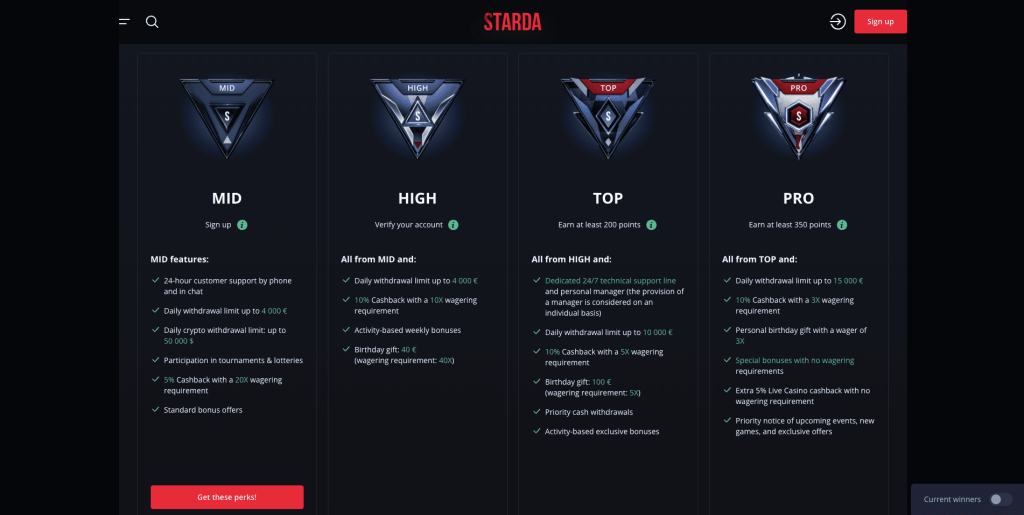Click the STARDA logo
This screenshot has height=515, width=1024.
point(512,21)
